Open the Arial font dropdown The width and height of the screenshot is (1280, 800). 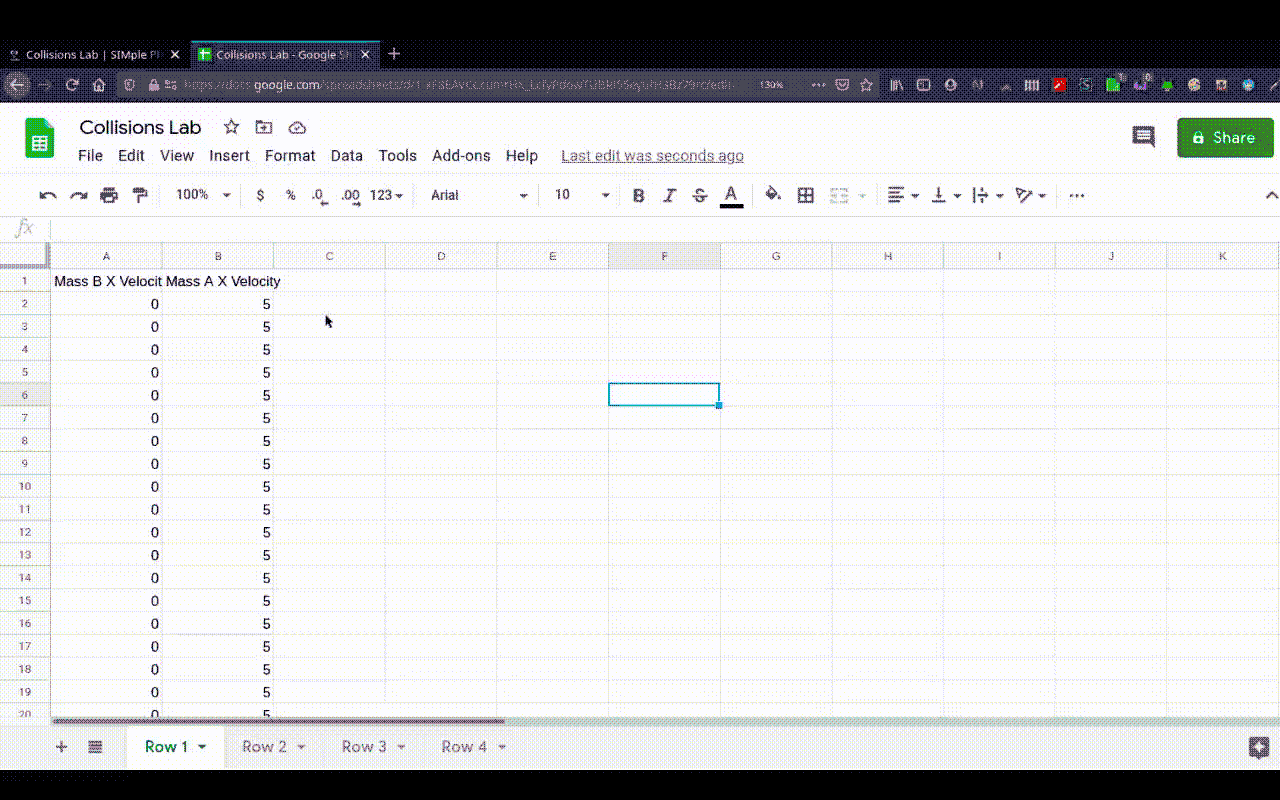[477, 195]
